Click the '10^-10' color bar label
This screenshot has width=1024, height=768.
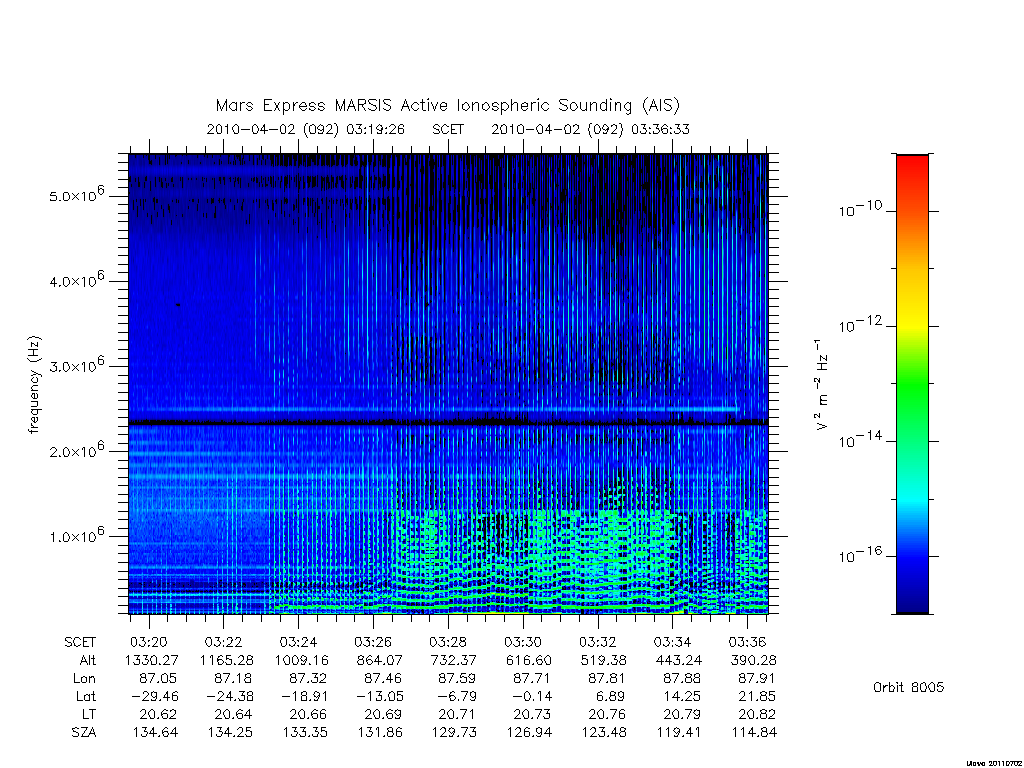[860, 209]
